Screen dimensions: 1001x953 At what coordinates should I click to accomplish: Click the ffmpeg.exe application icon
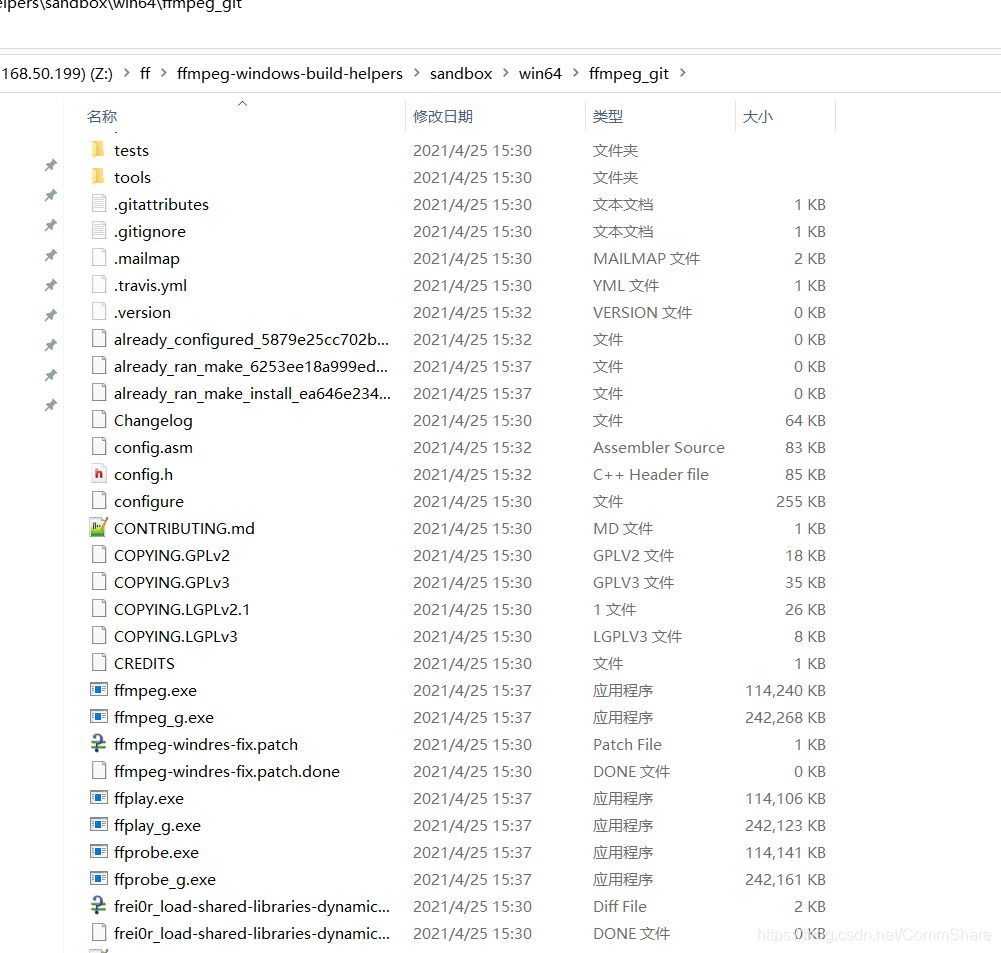click(98, 689)
